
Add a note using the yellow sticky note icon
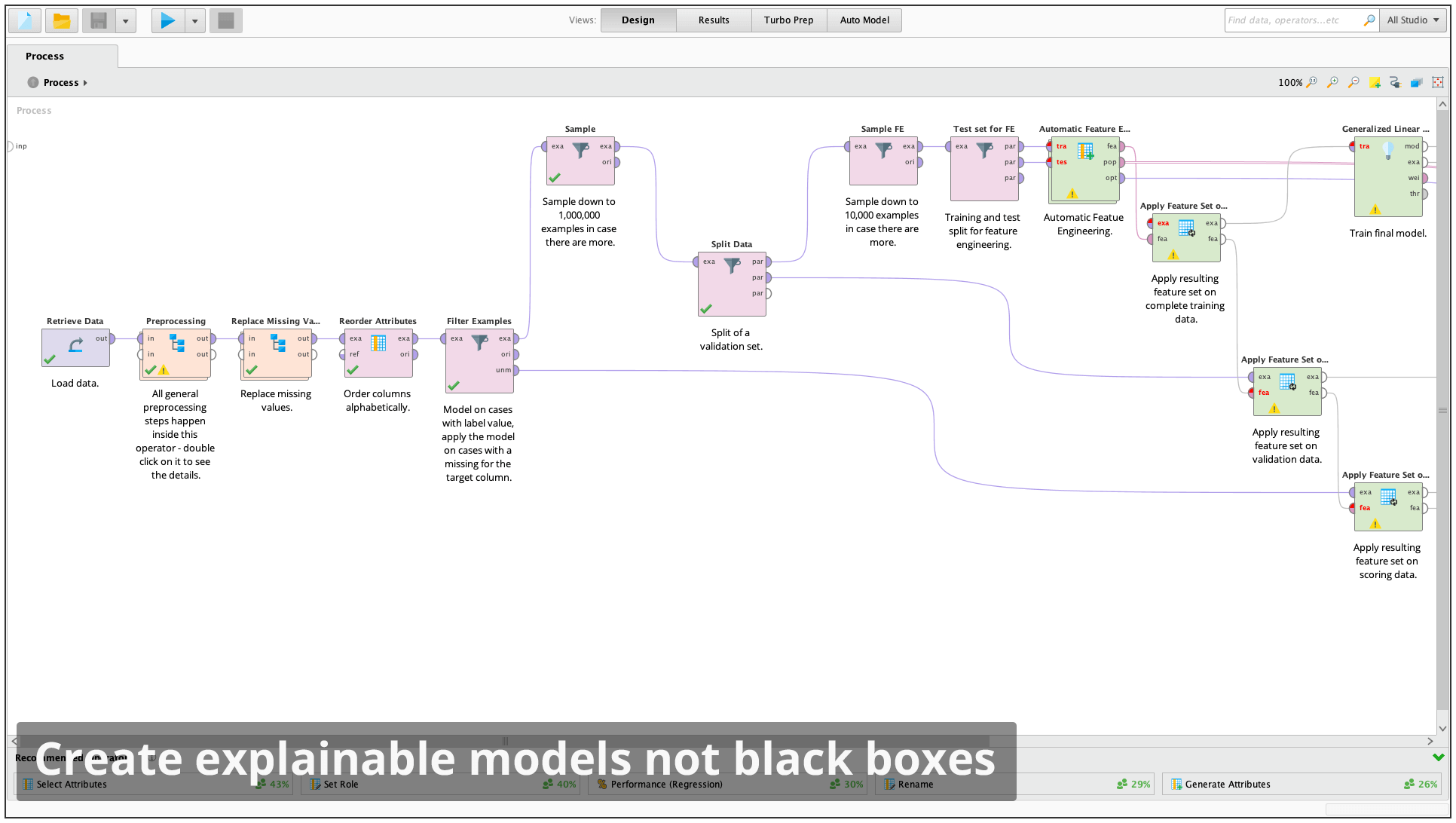pos(1375,82)
